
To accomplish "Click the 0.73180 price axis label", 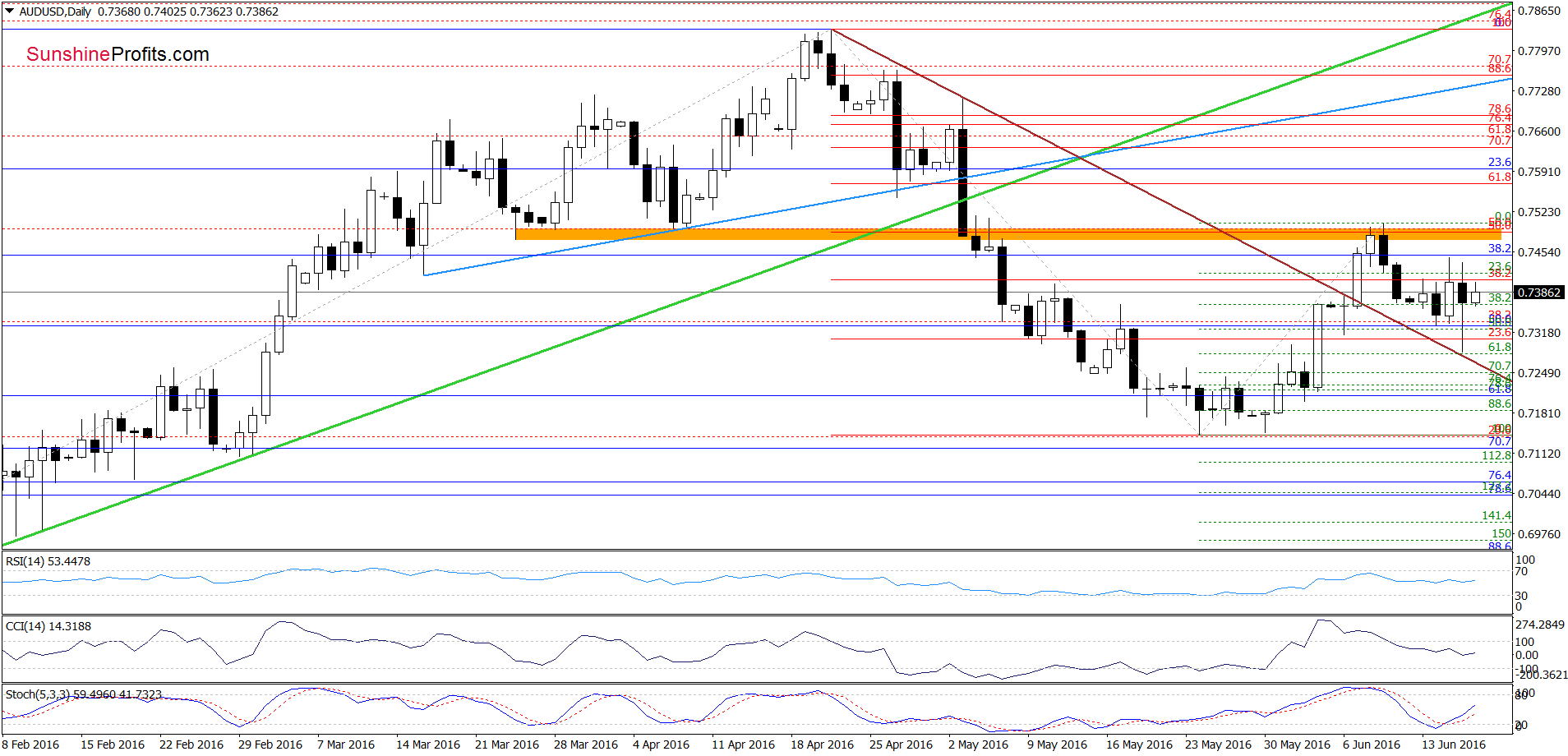I will click(1539, 333).
